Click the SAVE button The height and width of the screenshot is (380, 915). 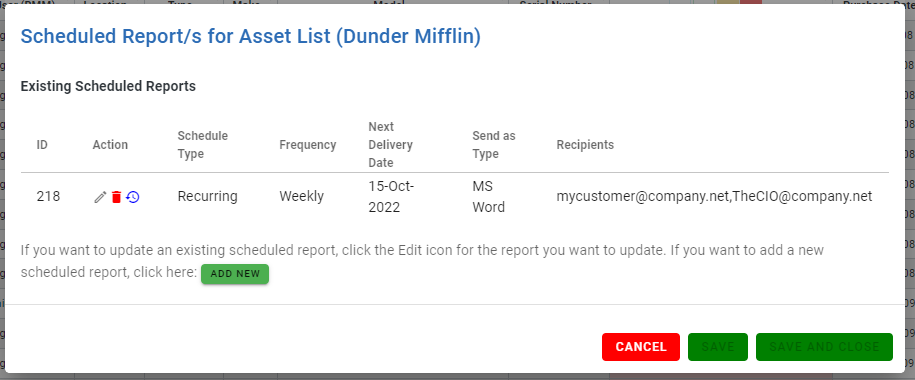[x=718, y=347]
